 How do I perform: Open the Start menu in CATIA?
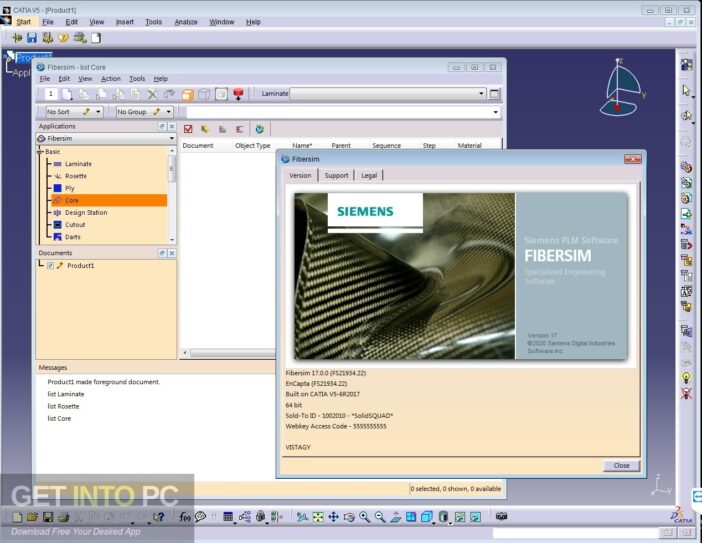24,22
